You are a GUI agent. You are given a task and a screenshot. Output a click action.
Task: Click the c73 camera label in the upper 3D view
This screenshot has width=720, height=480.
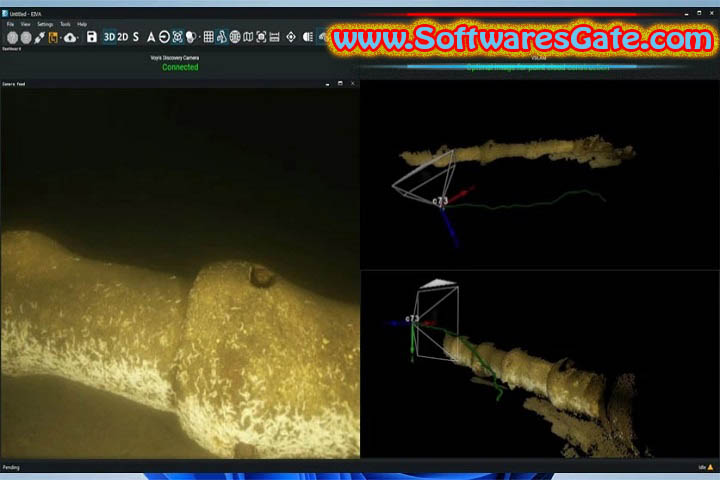(x=440, y=201)
